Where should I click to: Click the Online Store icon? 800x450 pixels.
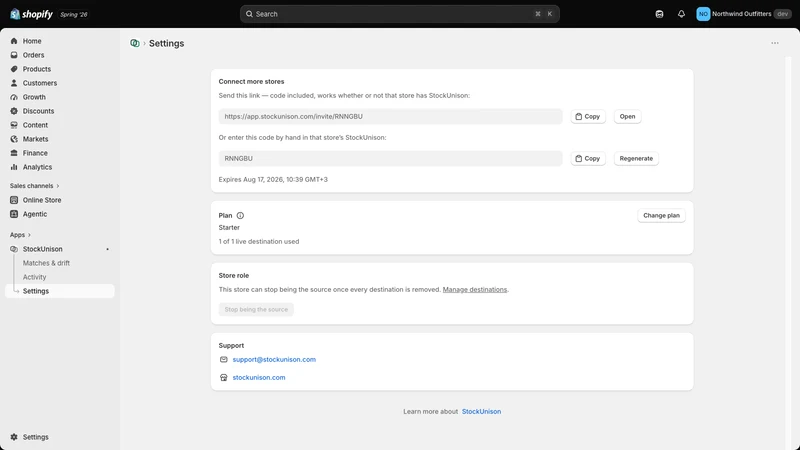click(x=14, y=200)
